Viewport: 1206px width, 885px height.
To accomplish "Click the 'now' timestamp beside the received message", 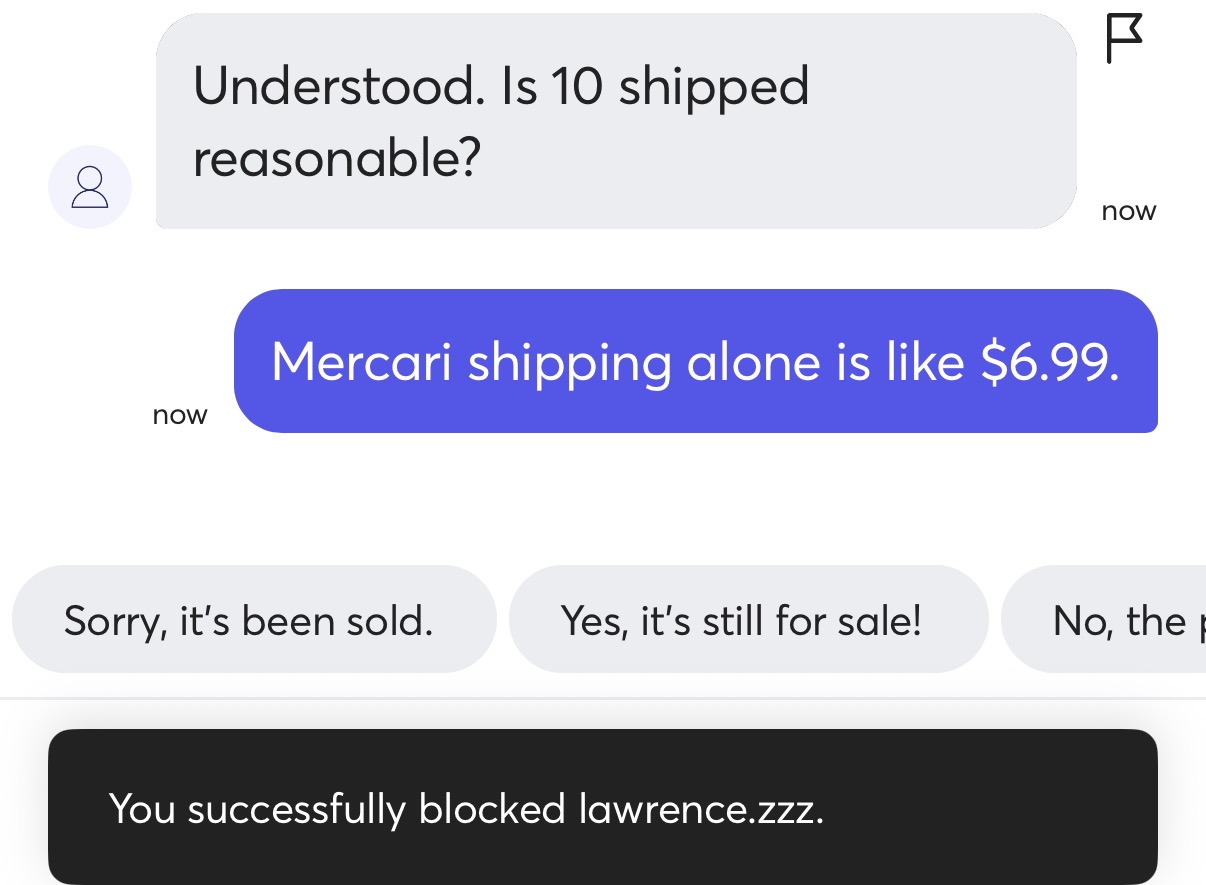I will [x=1128, y=211].
